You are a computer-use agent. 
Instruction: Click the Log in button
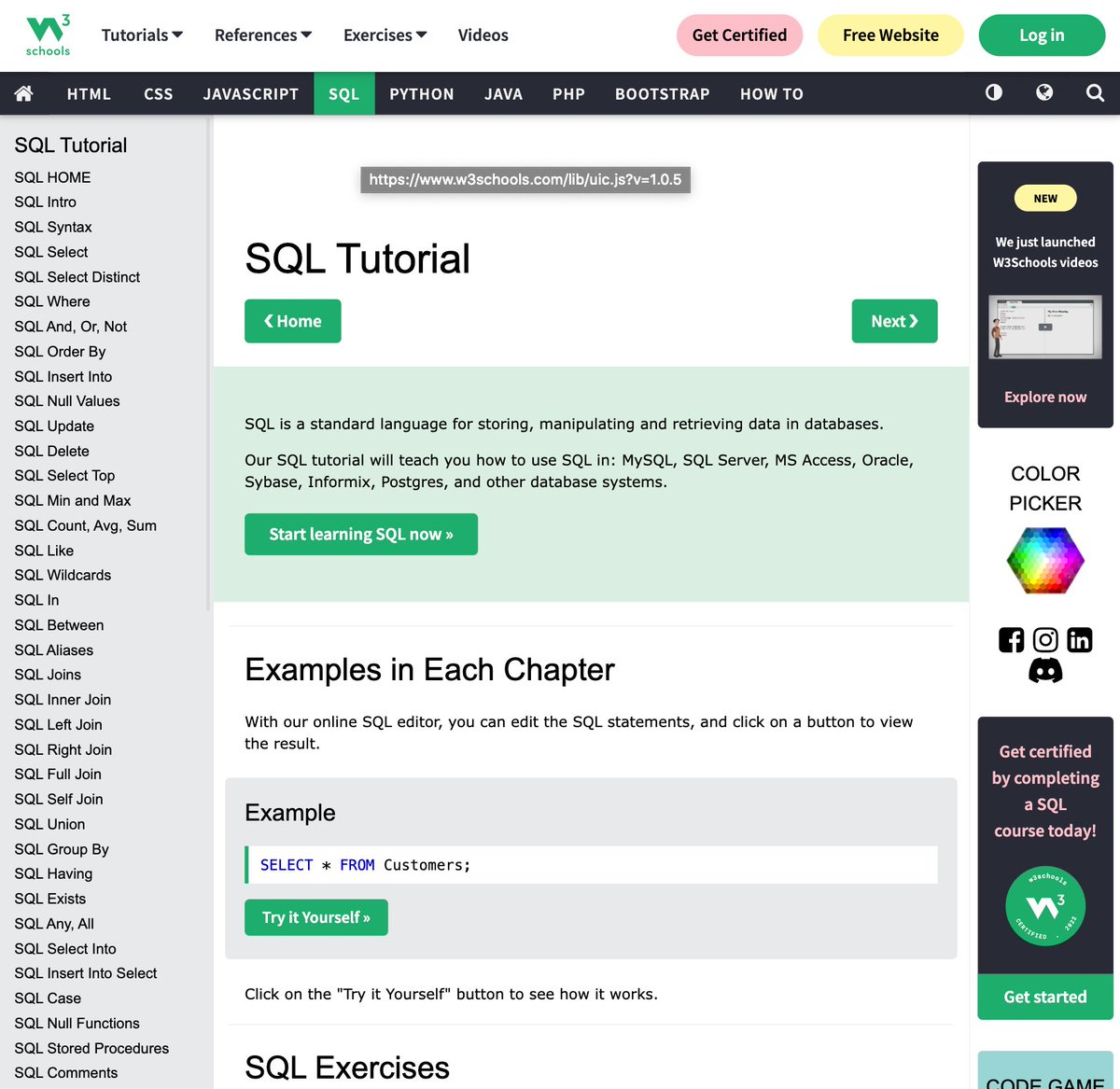click(1042, 35)
